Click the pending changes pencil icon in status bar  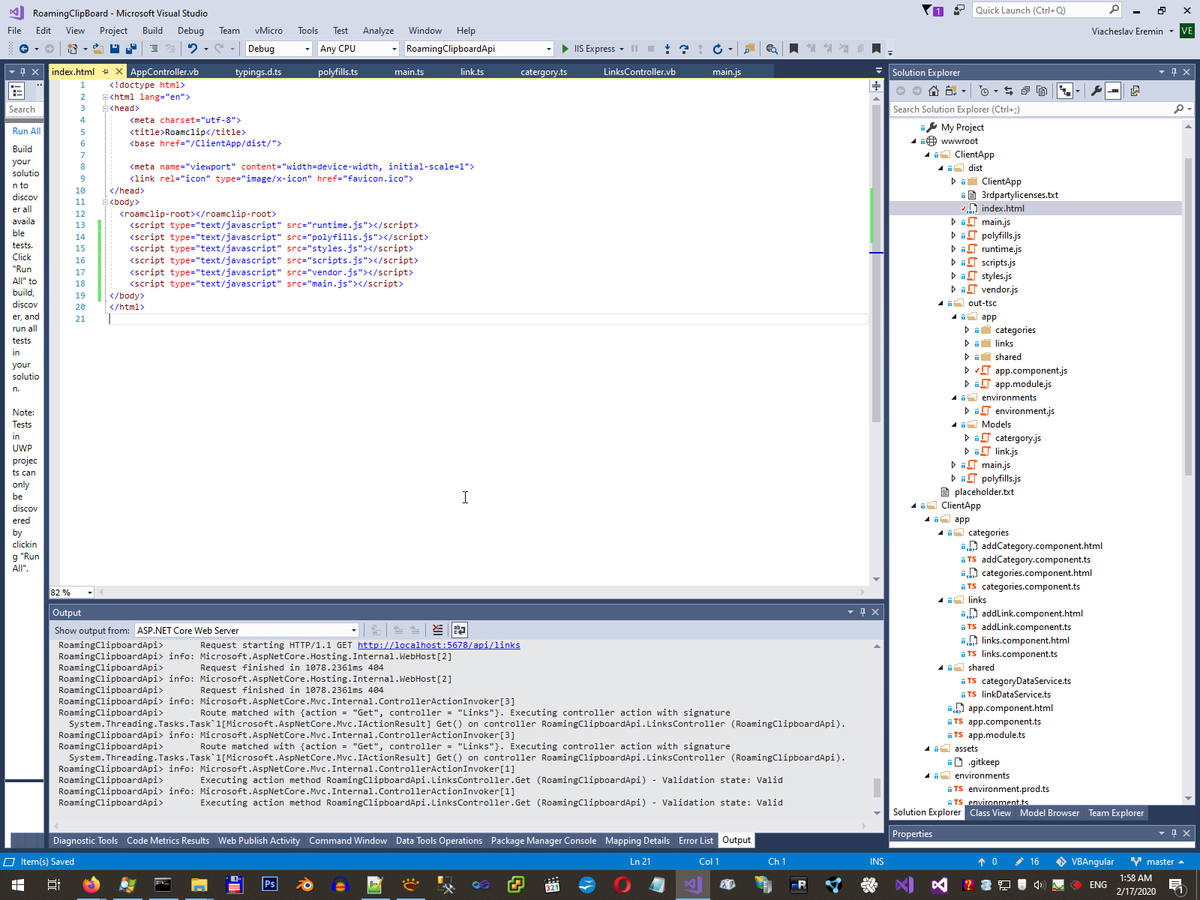coord(1018,861)
